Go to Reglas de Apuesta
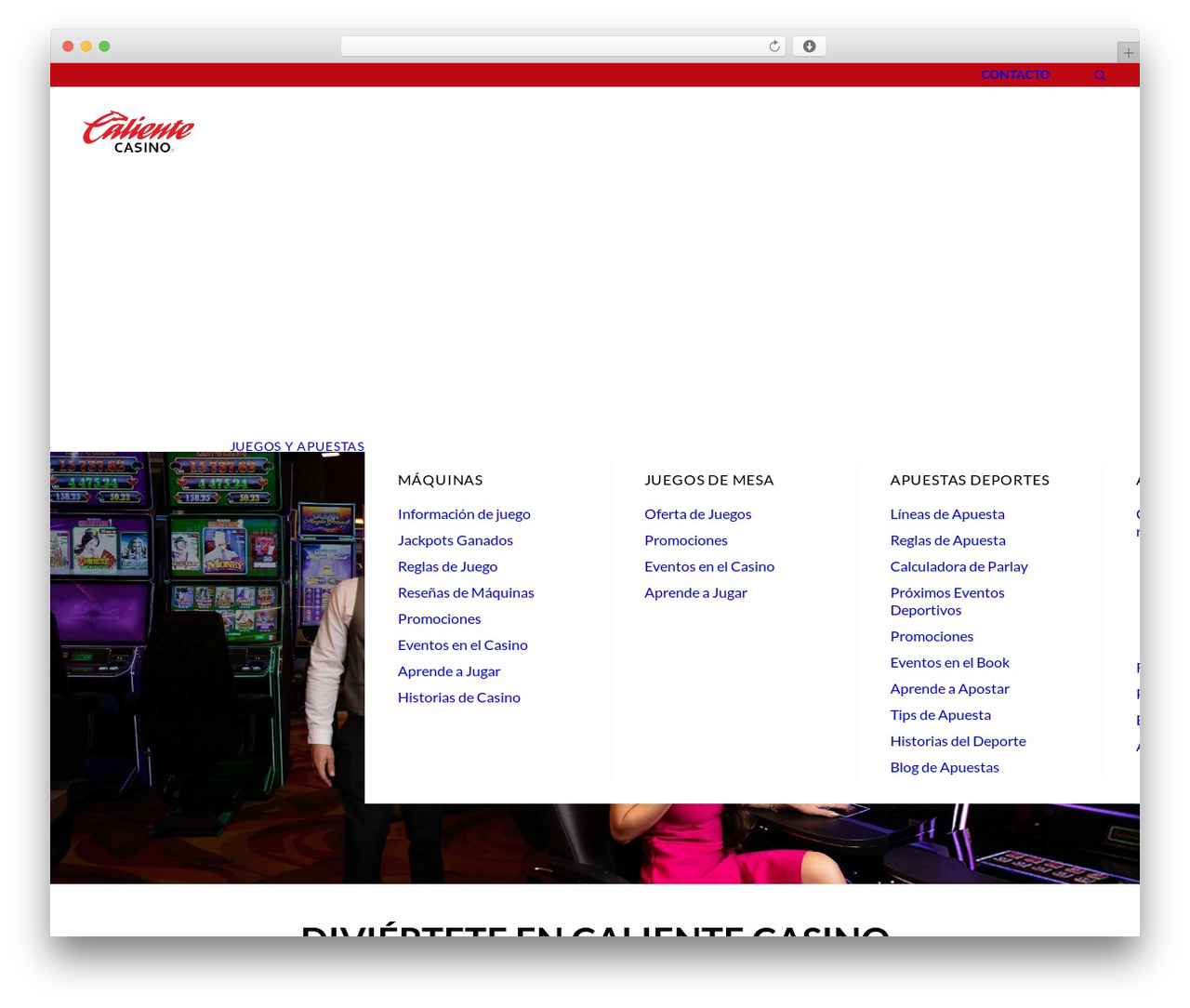This screenshot has height=1008, width=1190. 948,540
